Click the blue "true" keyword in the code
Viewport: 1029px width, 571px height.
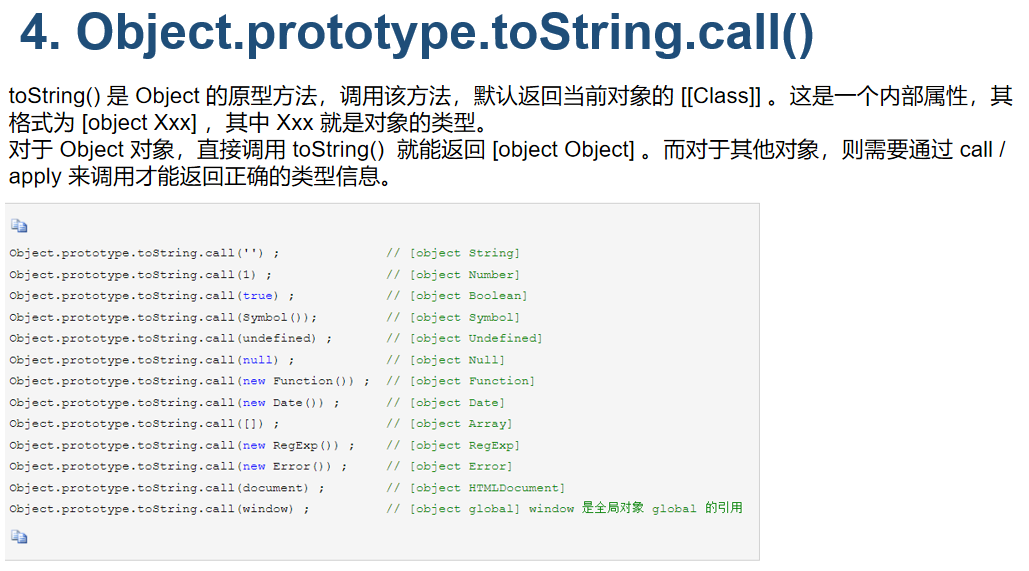pos(259,296)
